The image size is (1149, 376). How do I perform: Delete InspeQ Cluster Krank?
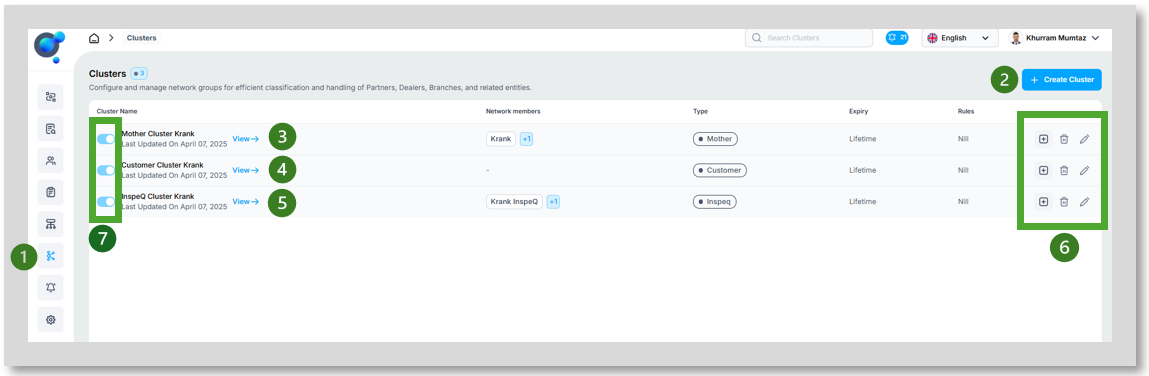[1064, 202]
